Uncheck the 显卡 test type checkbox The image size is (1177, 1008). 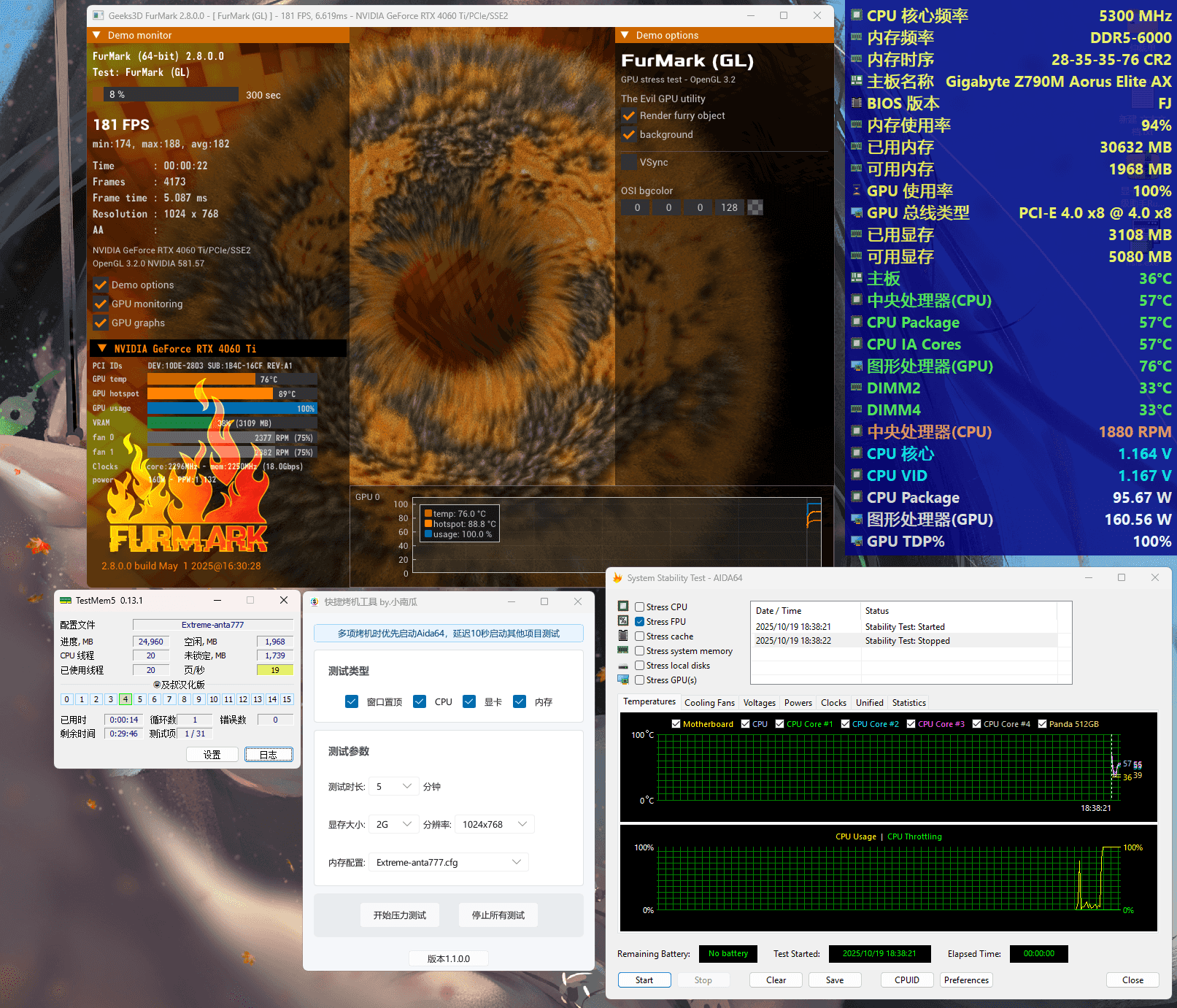469,701
